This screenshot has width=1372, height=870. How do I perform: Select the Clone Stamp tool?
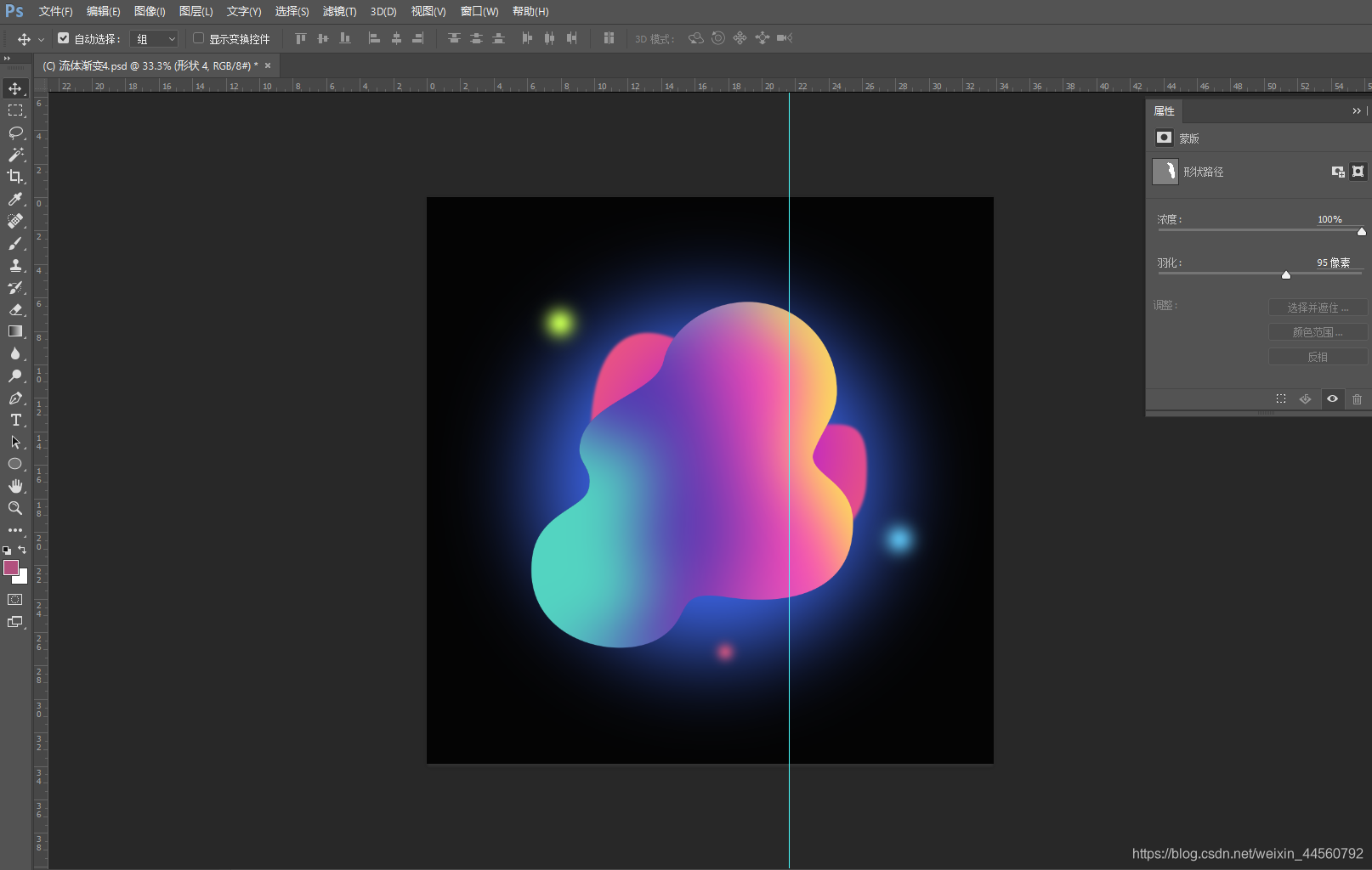15,265
